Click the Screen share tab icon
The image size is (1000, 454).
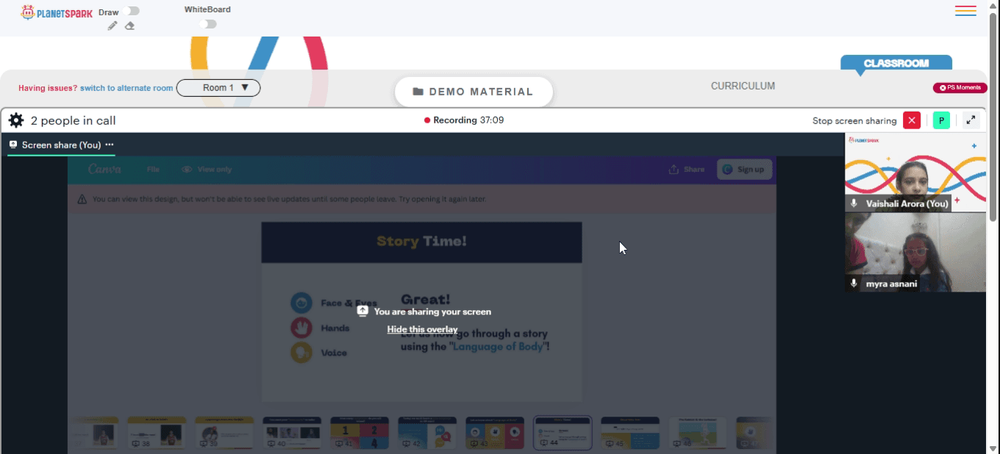13,145
